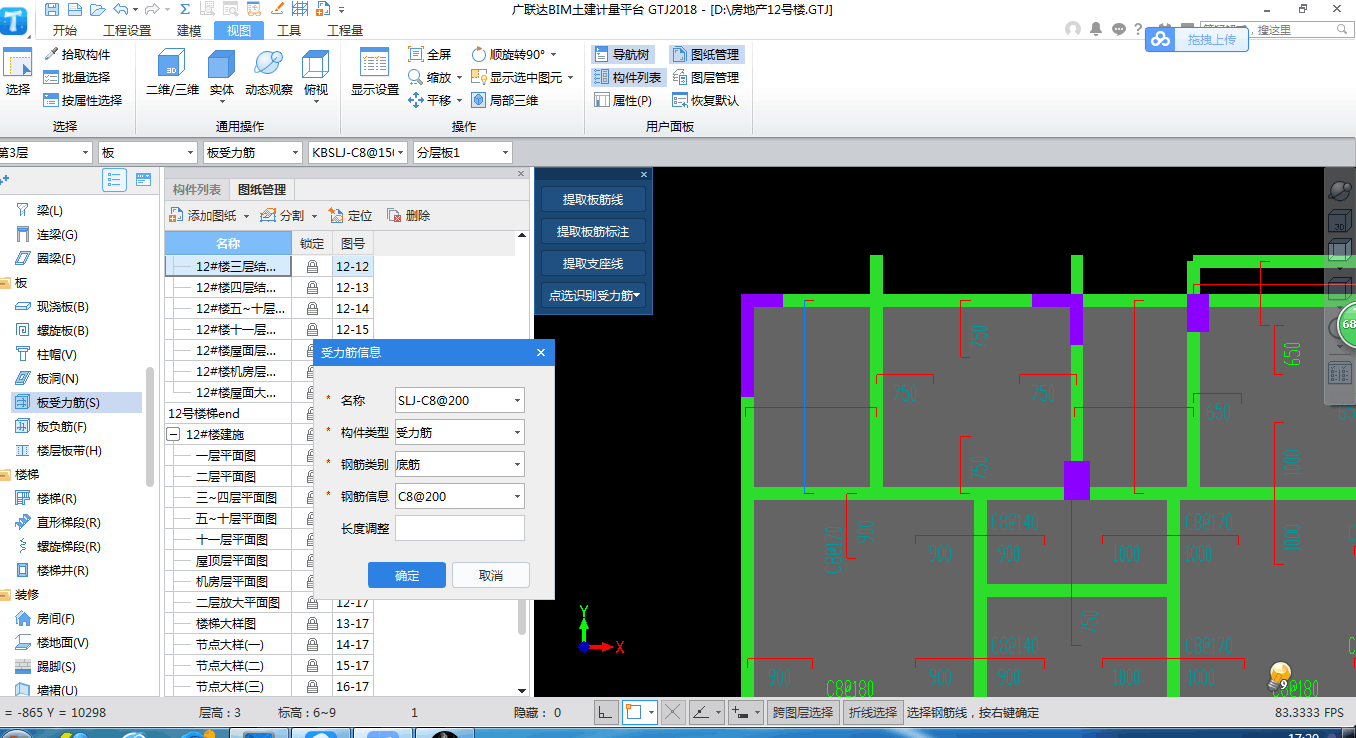Click the 动态观察 orbit tool
Image resolution: width=1356 pixels, height=738 pixels.
(x=269, y=72)
